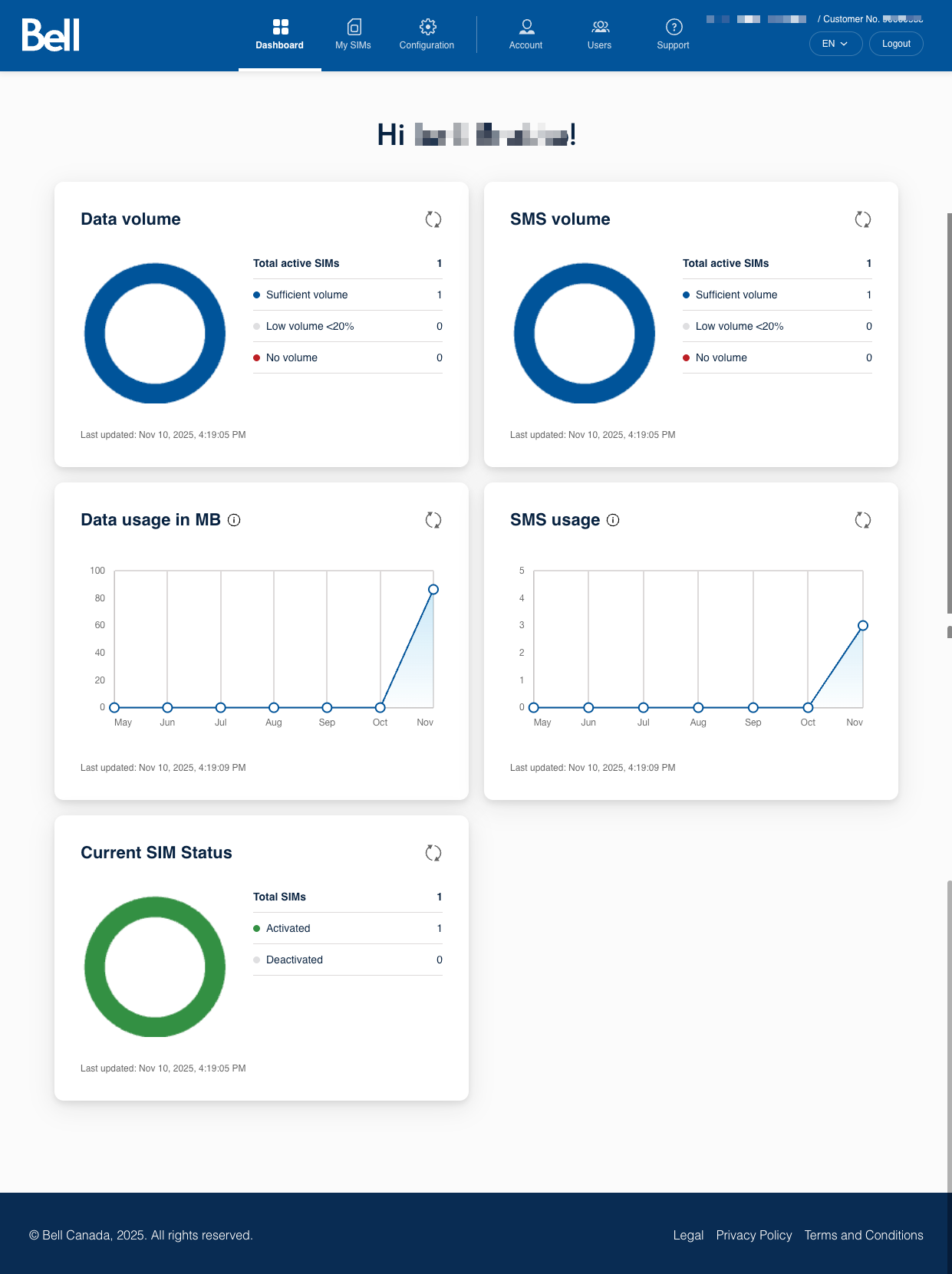The image size is (952, 1274).
Task: Refresh the Current SIM Status card
Action: point(433,853)
